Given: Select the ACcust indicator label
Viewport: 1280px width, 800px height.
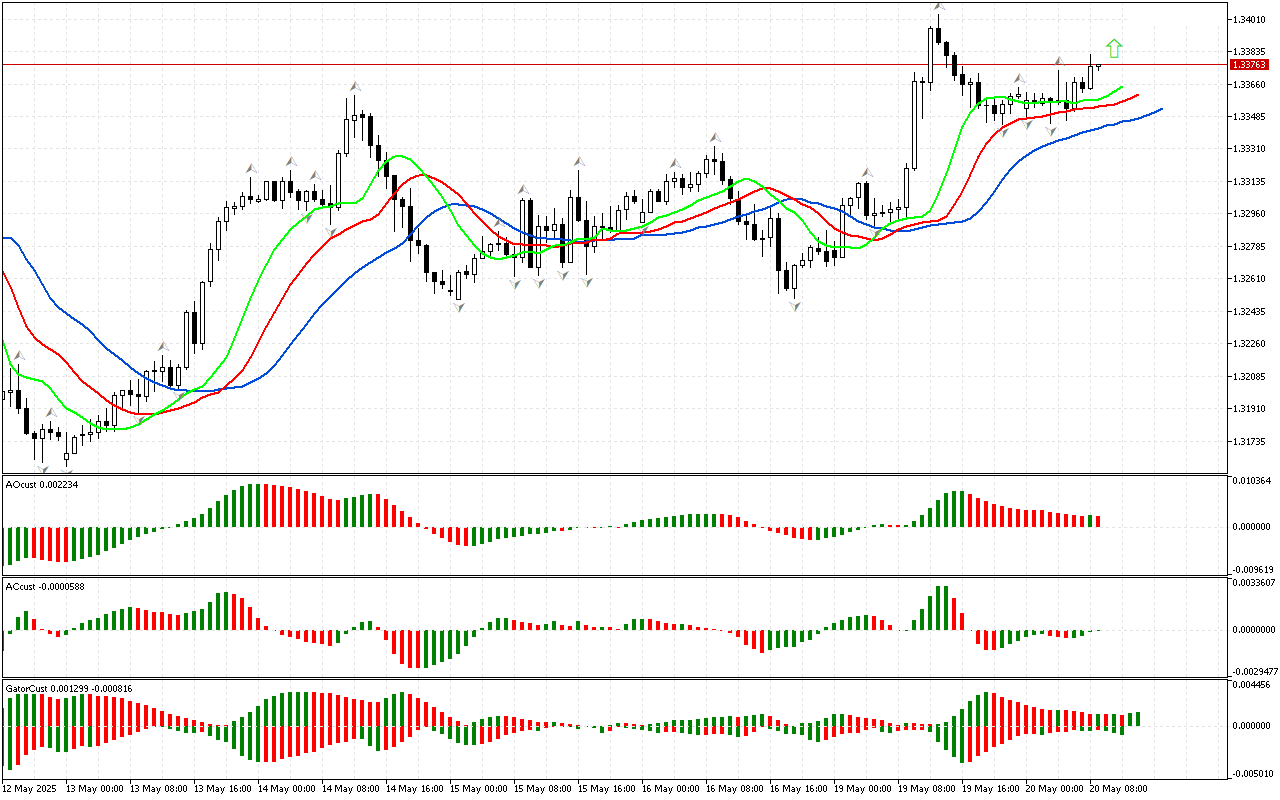Looking at the screenshot, I should [x=45, y=586].
